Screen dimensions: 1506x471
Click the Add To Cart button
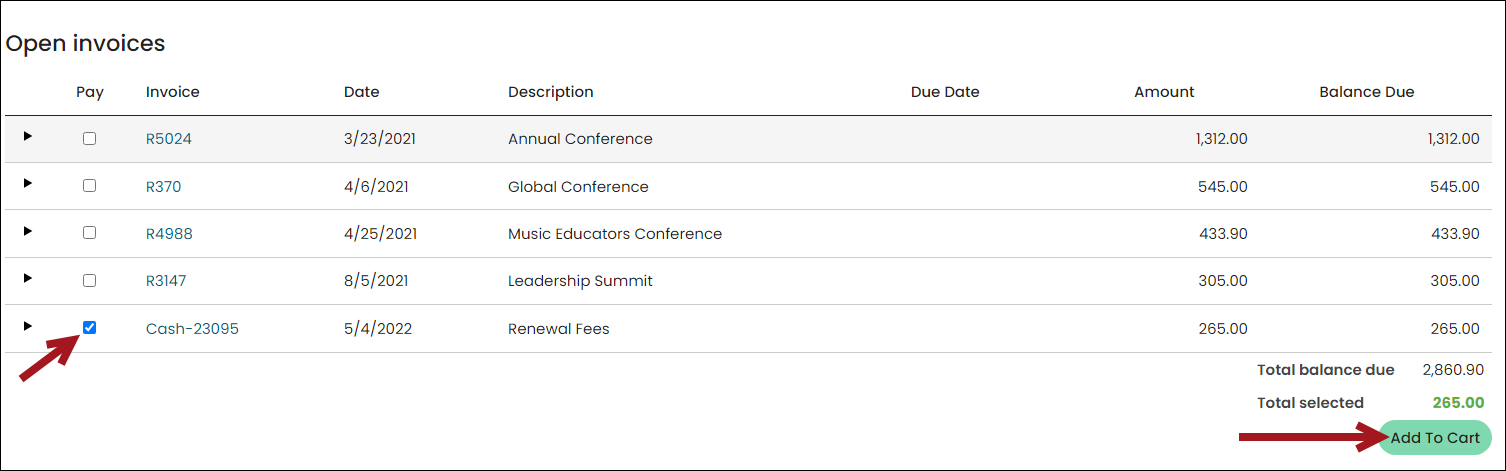1435,438
